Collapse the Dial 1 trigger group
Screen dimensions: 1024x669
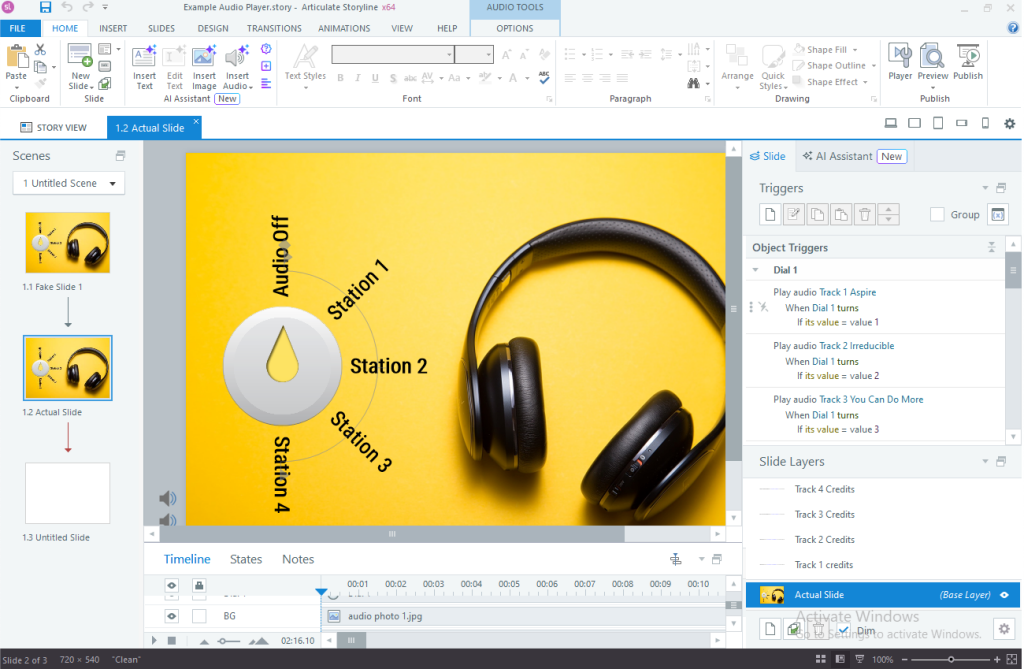pos(756,270)
